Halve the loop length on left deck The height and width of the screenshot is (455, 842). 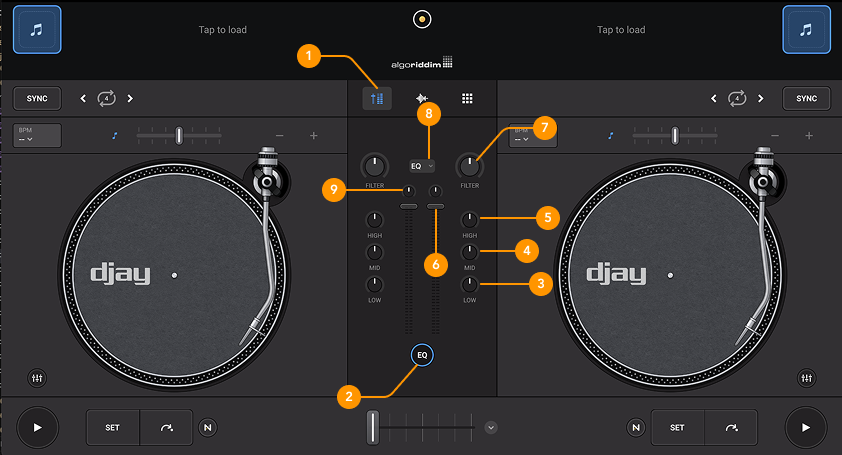pyautogui.click(x=83, y=98)
